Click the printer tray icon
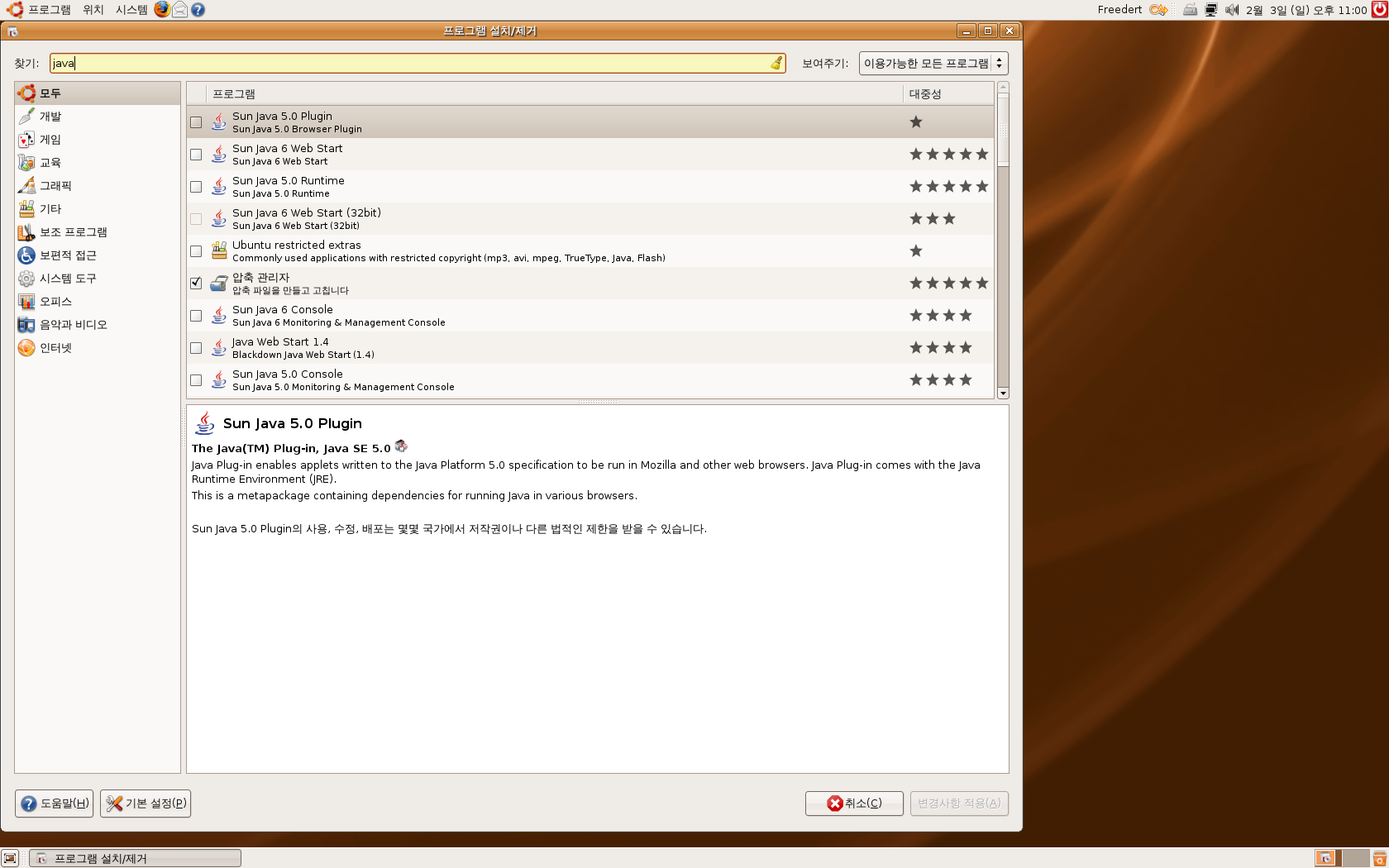Viewport: 1389px width, 868px height. point(1190,10)
